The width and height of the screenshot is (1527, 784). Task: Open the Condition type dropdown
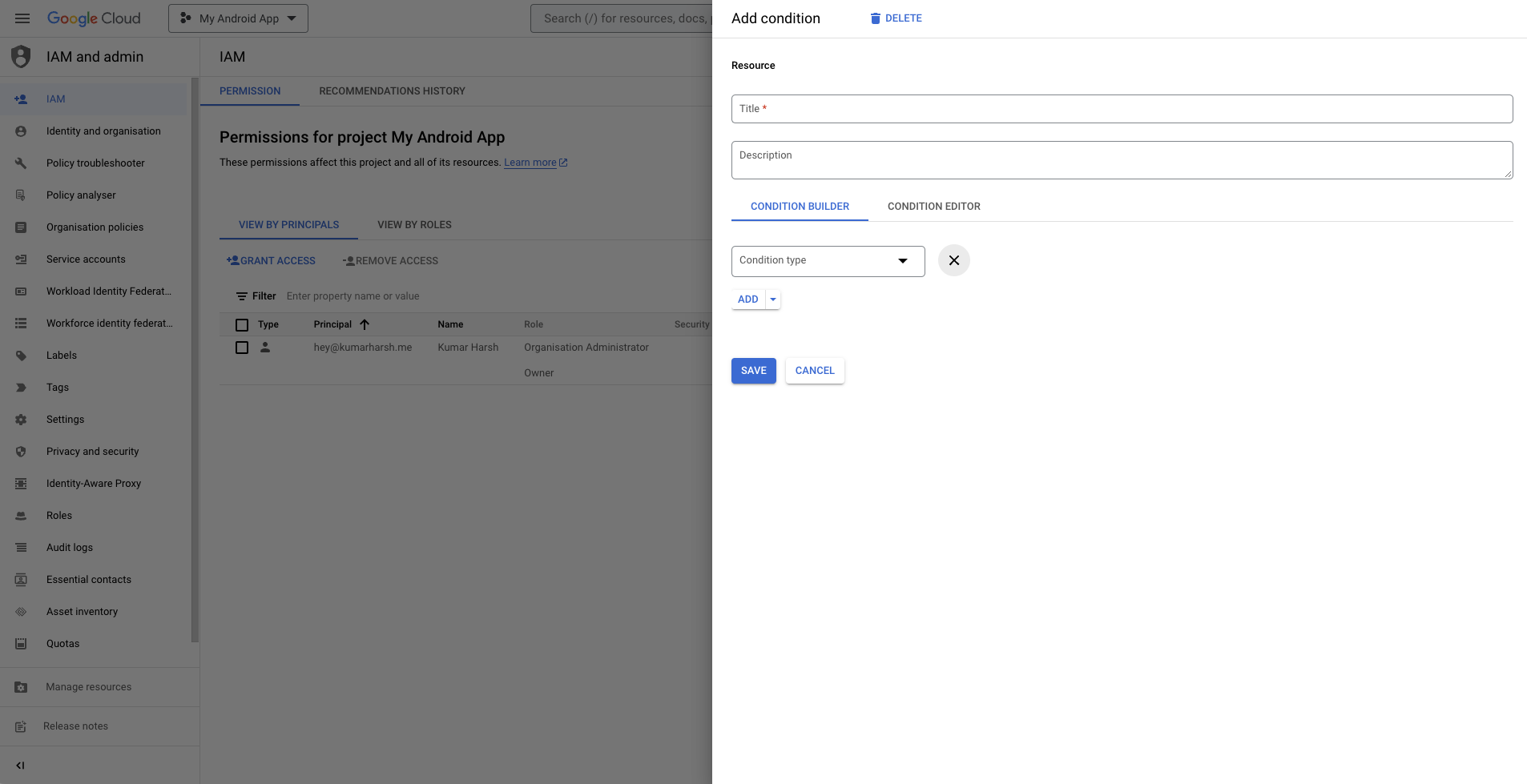[x=828, y=261]
